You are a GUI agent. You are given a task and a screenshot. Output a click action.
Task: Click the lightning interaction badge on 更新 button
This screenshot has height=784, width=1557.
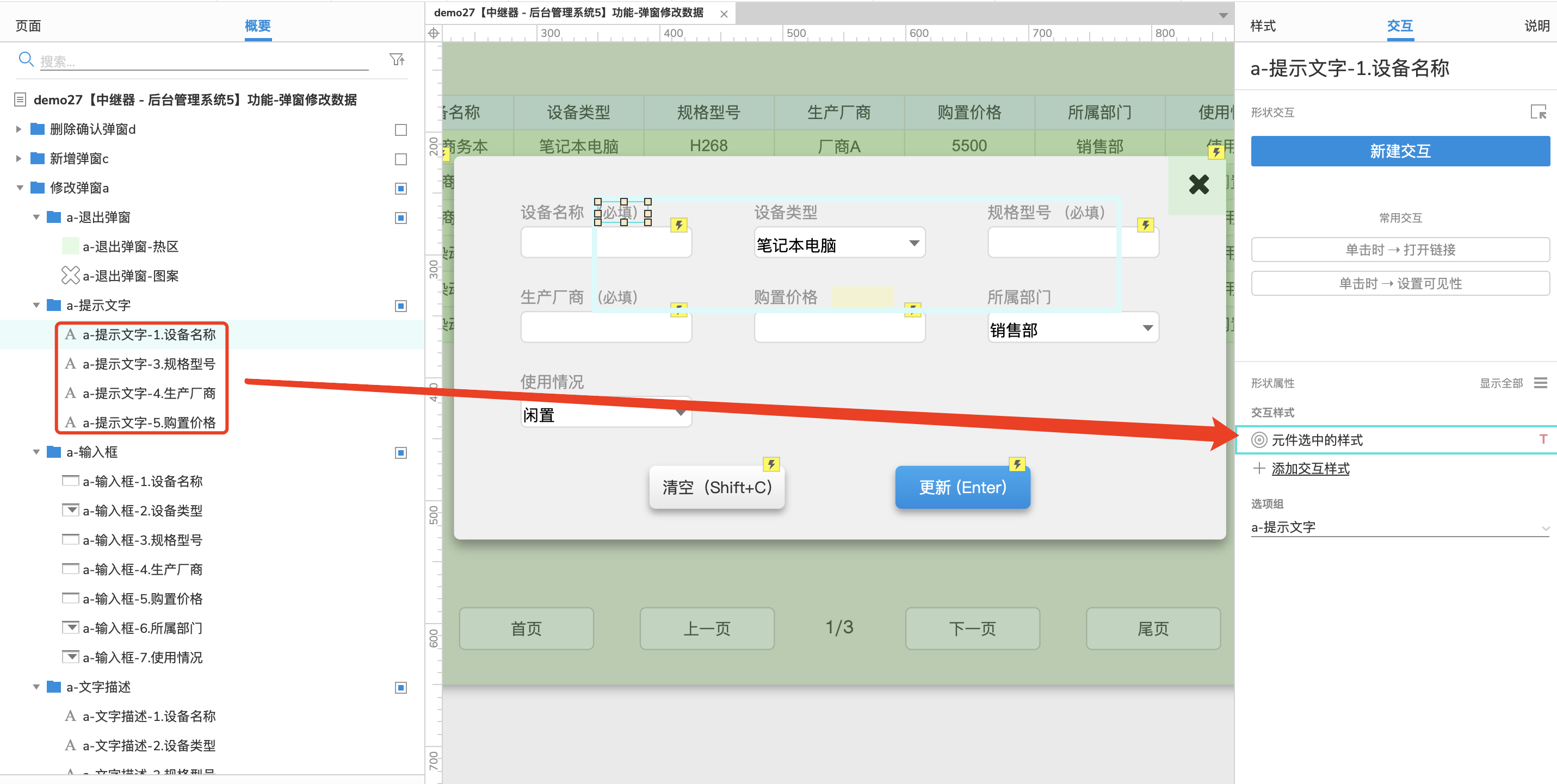click(1017, 464)
